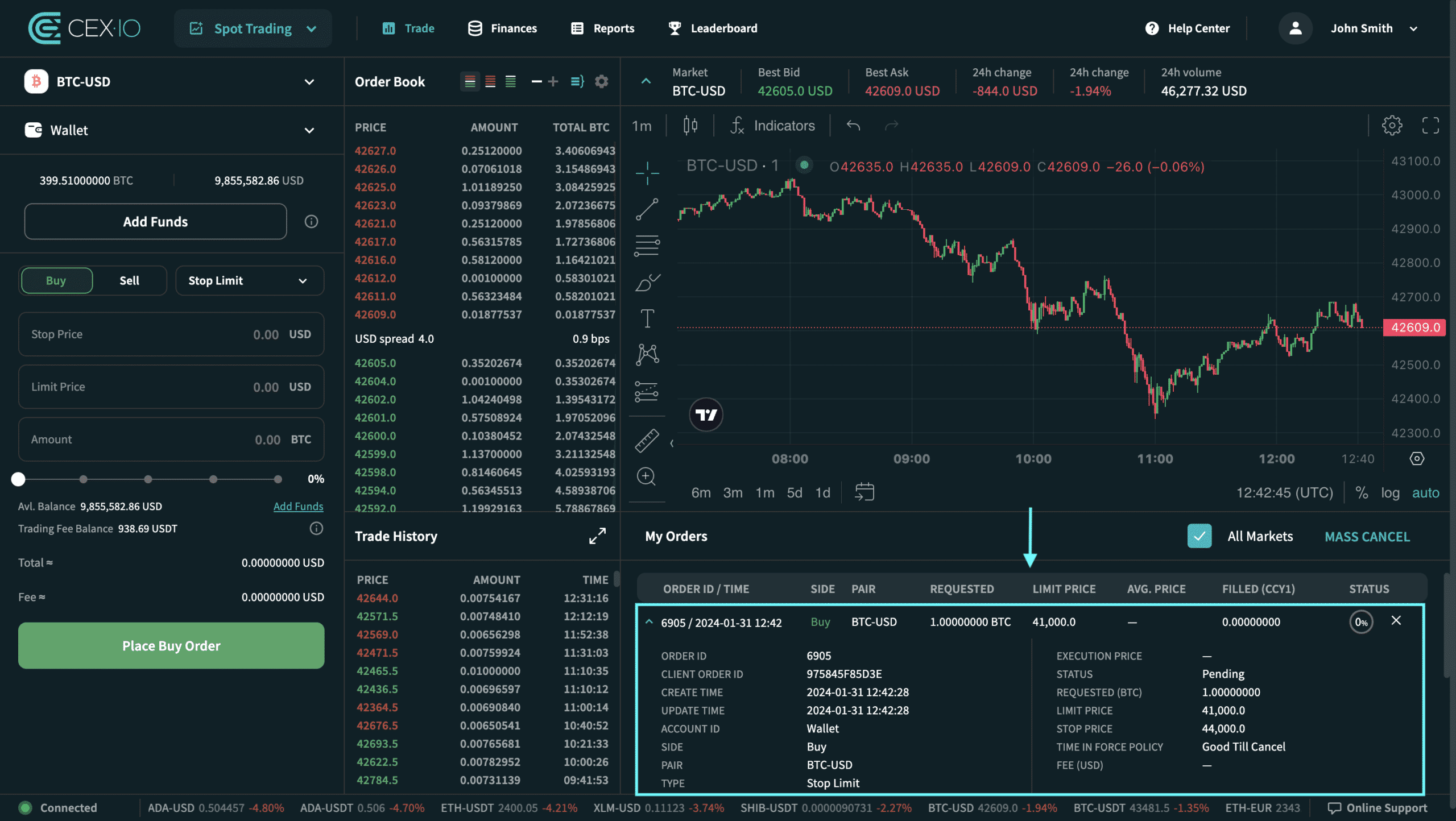Viewport: 1456px width, 821px height.
Task: Redo last chart action
Action: tap(891, 126)
